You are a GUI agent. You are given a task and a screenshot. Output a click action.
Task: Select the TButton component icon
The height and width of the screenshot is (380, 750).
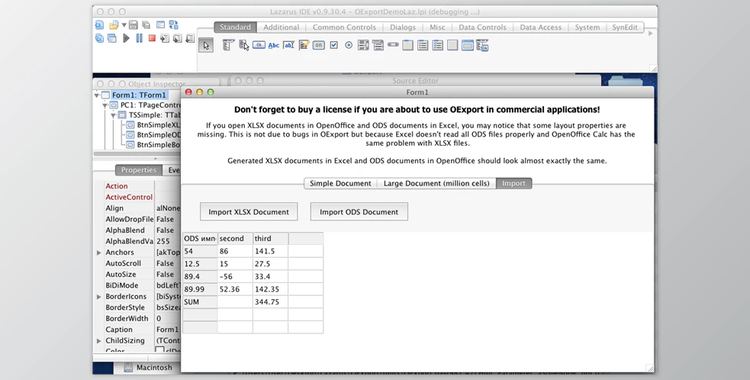tap(259, 45)
